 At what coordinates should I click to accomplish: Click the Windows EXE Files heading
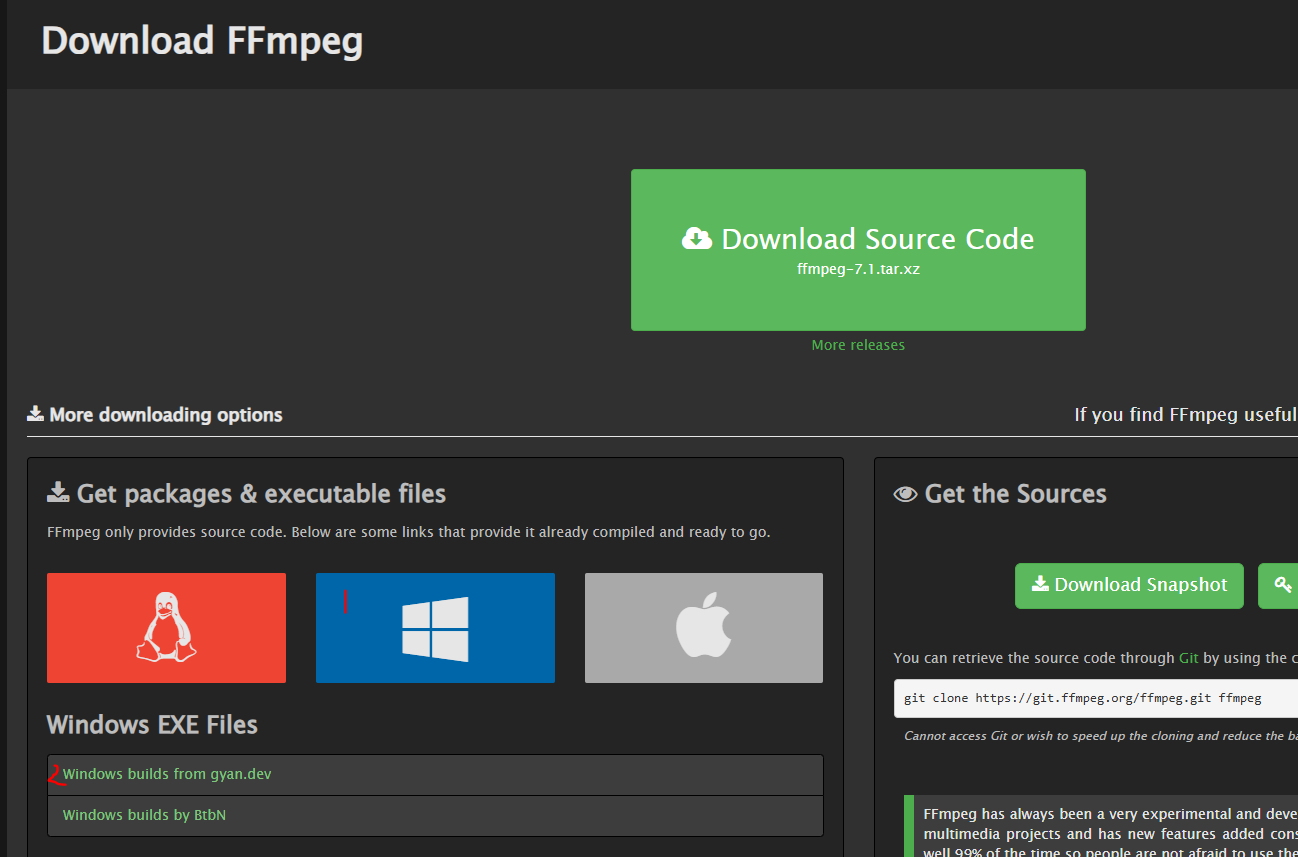[152, 725]
